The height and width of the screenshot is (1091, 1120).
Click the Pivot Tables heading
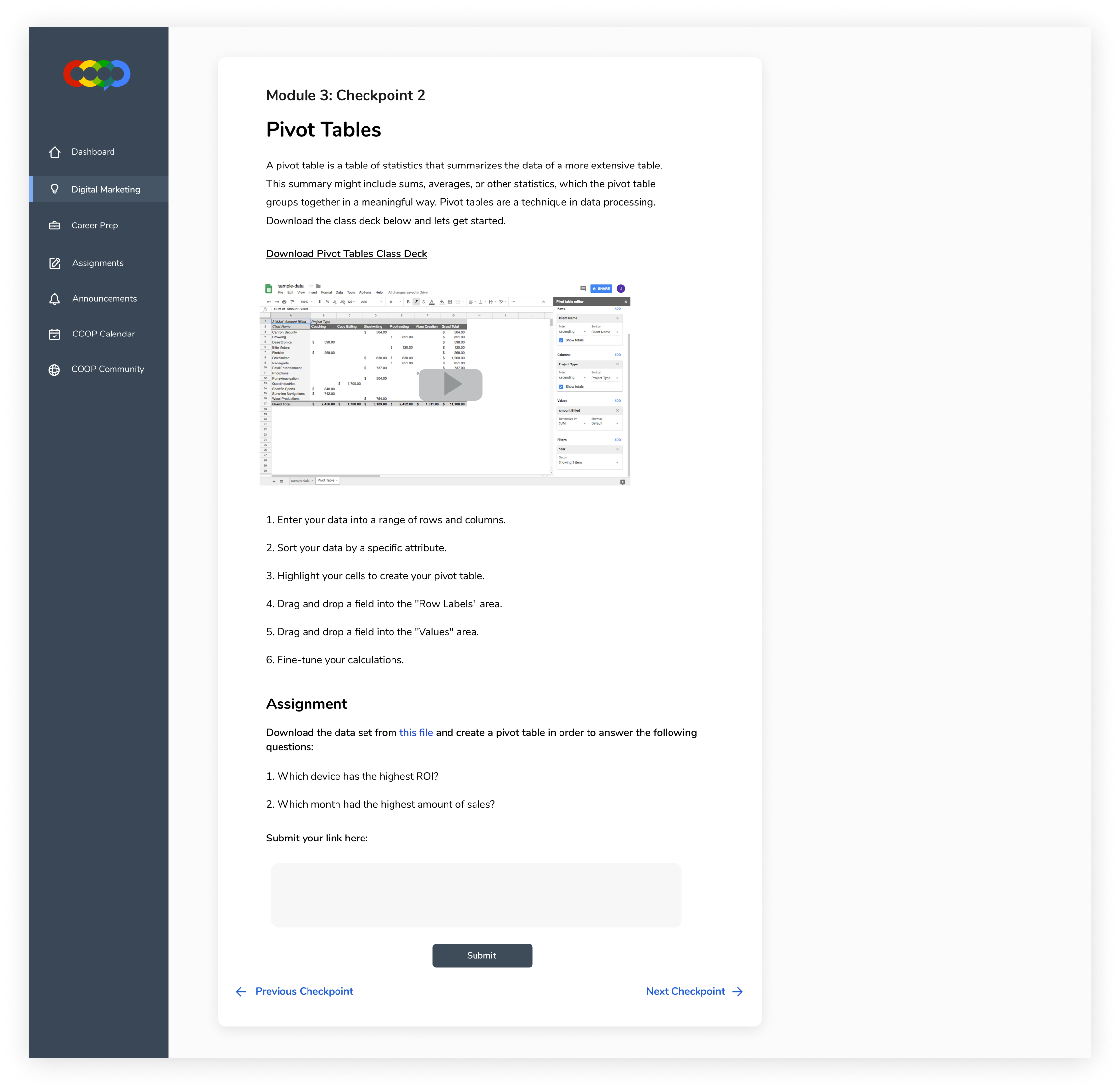(323, 130)
